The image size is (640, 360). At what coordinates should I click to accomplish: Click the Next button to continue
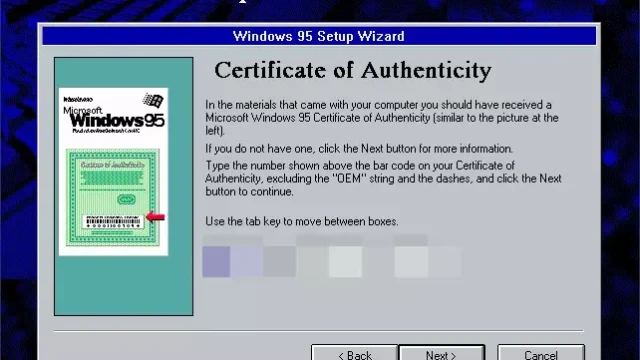[x=442, y=353]
